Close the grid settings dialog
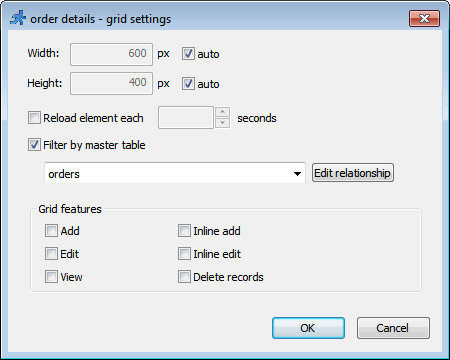This screenshot has width=450, height=360. click(424, 18)
